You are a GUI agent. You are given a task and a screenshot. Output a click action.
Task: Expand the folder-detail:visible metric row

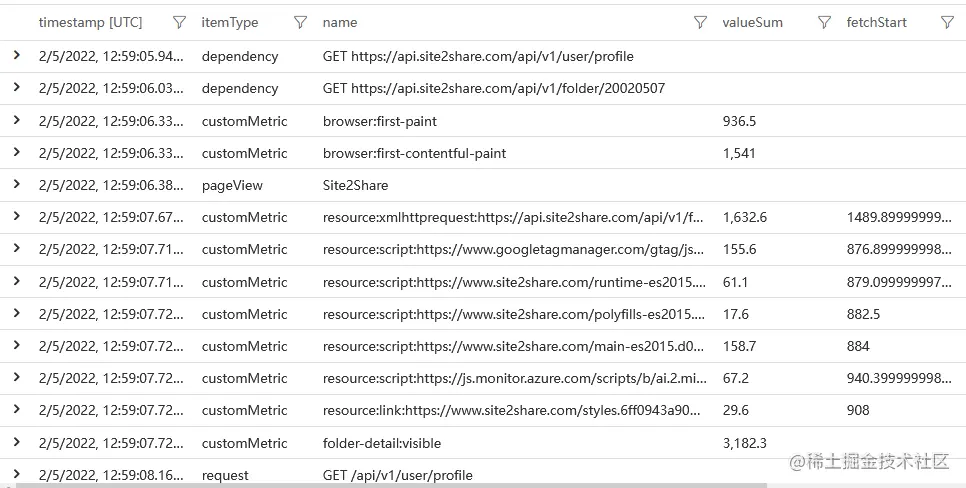tap(17, 442)
